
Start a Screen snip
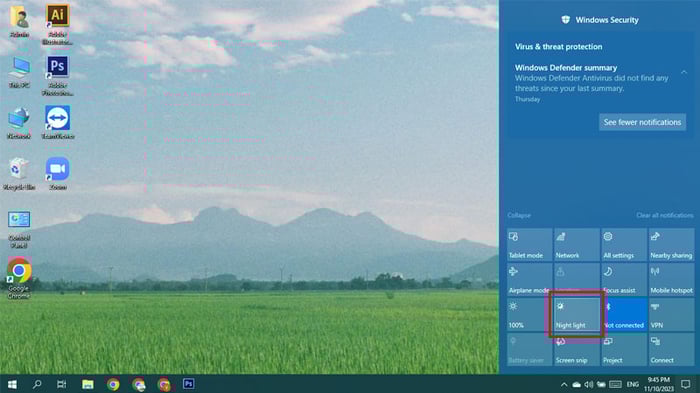point(576,350)
